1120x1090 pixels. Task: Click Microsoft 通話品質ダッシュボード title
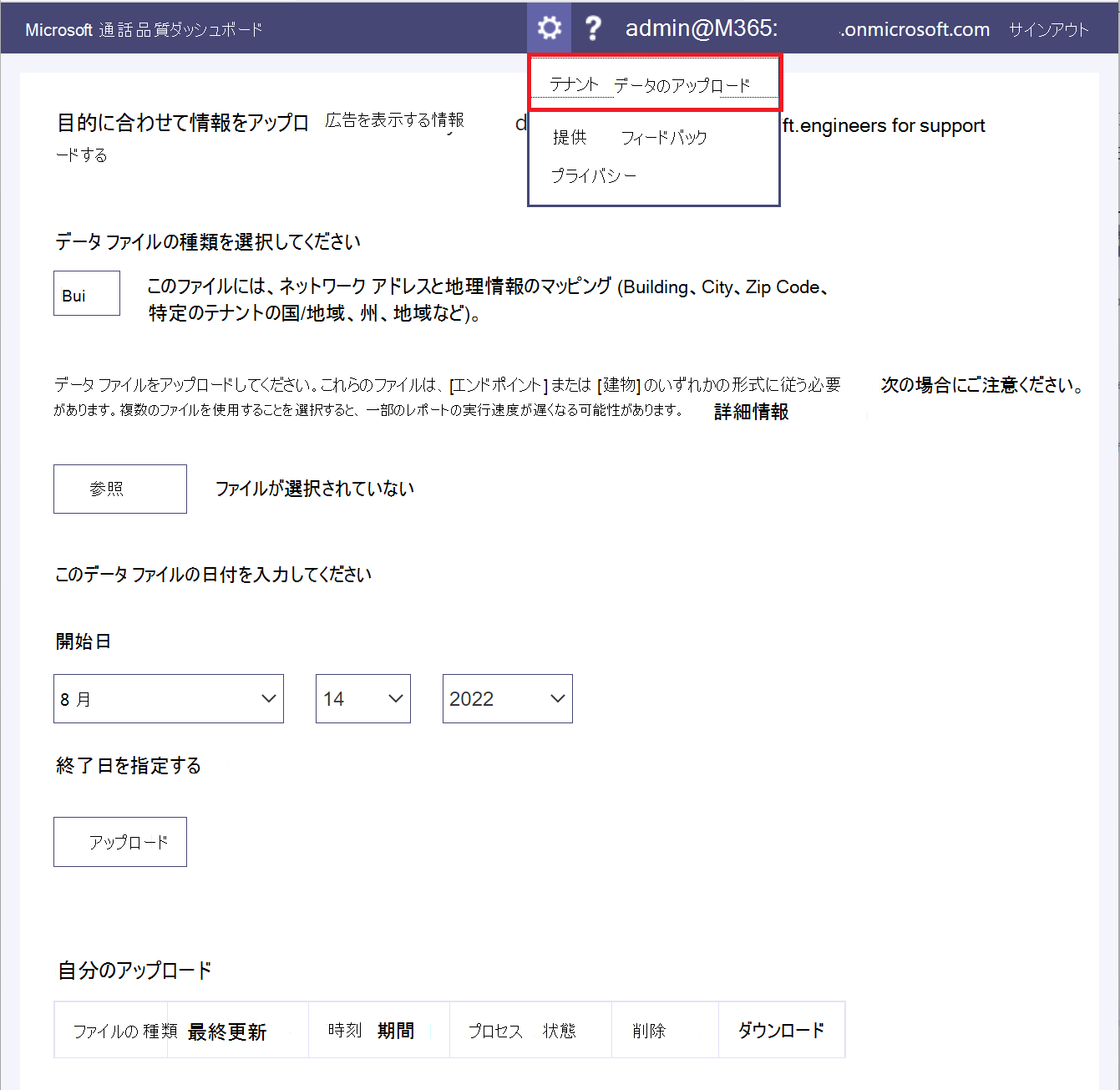coord(144,30)
